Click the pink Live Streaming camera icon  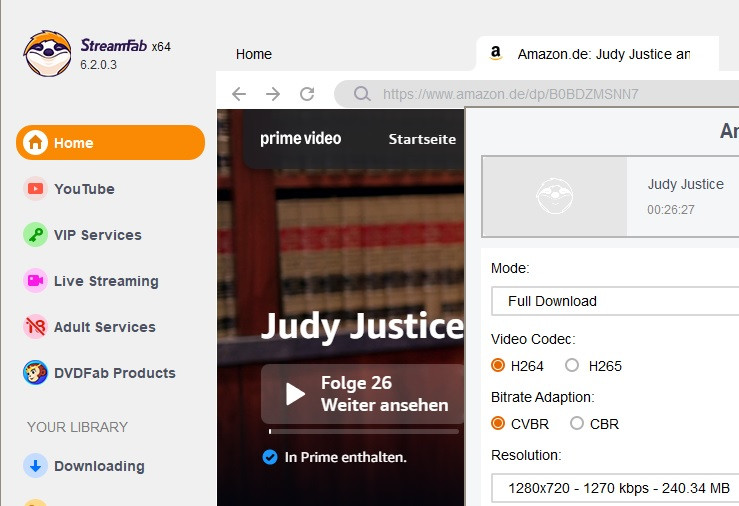click(x=35, y=281)
